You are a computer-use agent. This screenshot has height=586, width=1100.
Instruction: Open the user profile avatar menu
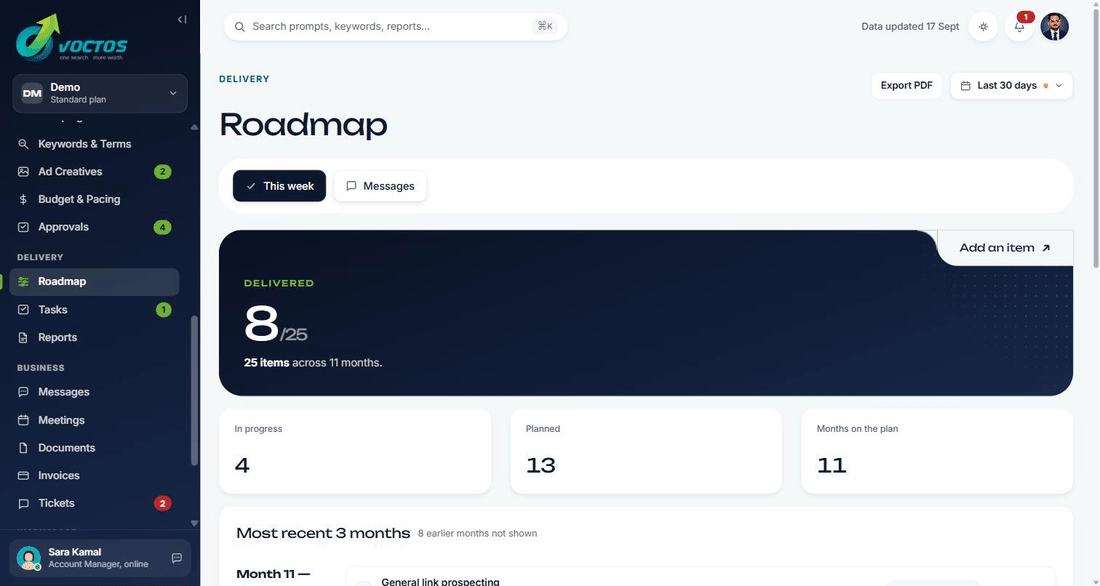pos(1054,27)
